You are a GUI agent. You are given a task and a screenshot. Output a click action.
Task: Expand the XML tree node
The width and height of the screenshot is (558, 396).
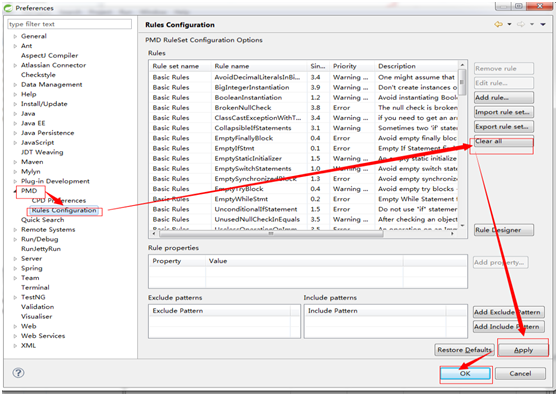[x=15, y=345]
